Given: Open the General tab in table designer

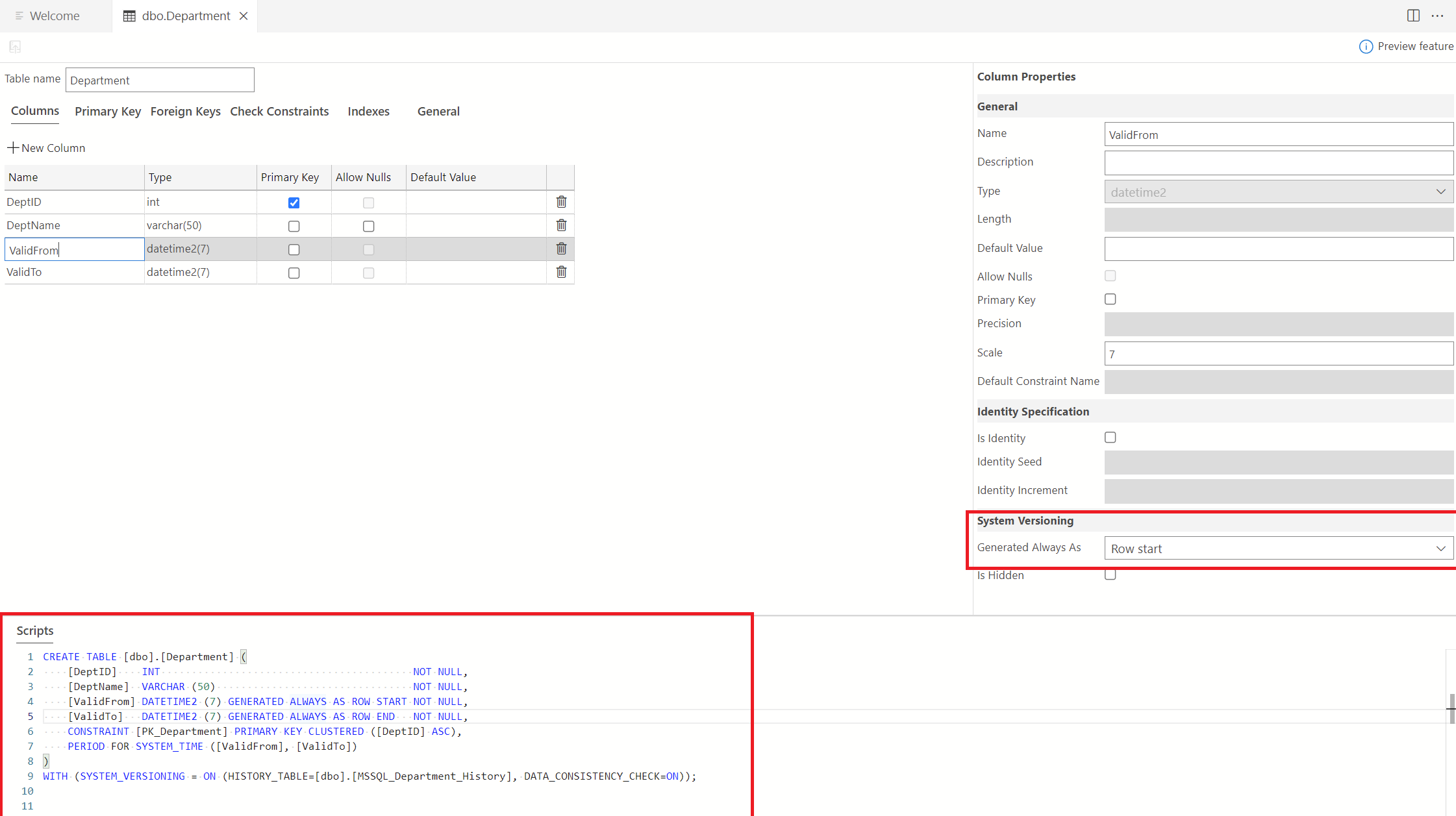Looking at the screenshot, I should [438, 111].
